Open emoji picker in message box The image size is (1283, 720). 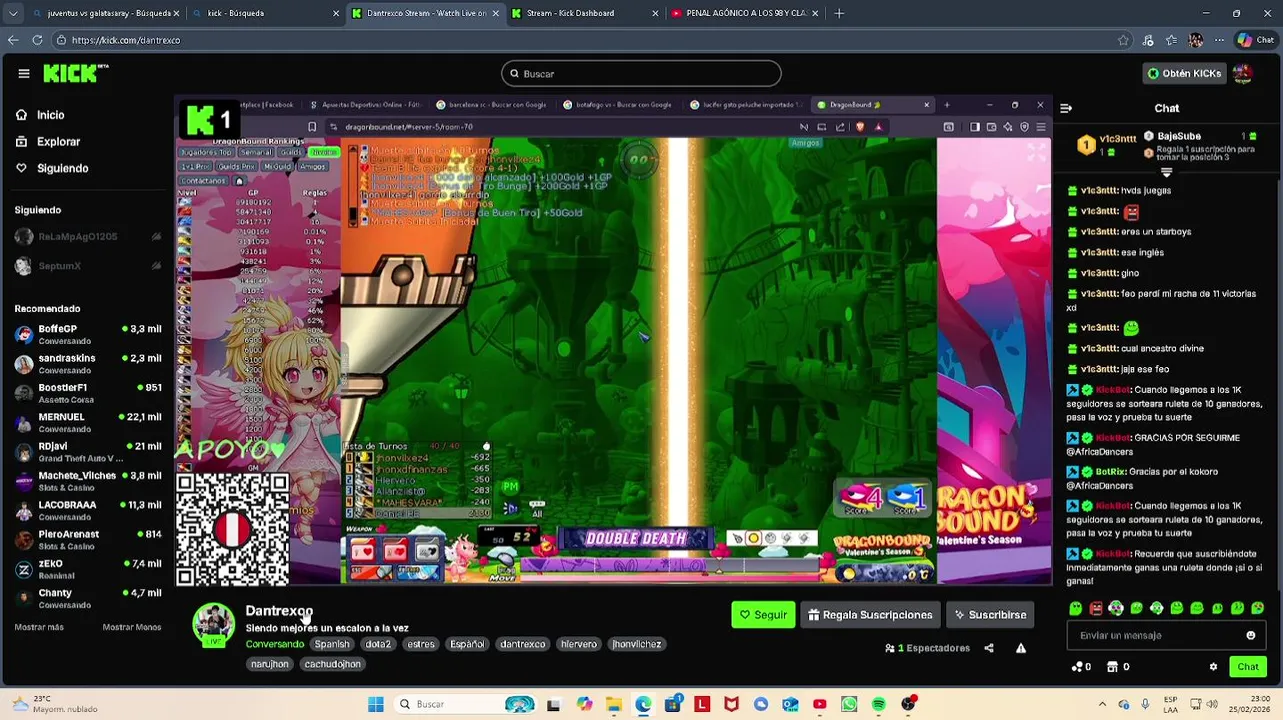click(x=1250, y=635)
